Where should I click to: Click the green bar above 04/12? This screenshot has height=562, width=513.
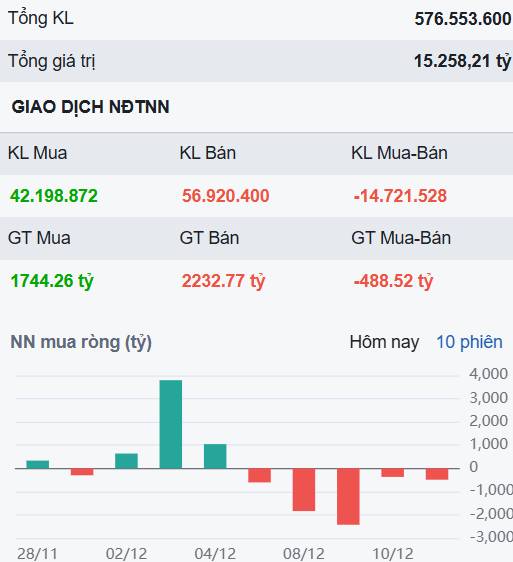tap(215, 456)
